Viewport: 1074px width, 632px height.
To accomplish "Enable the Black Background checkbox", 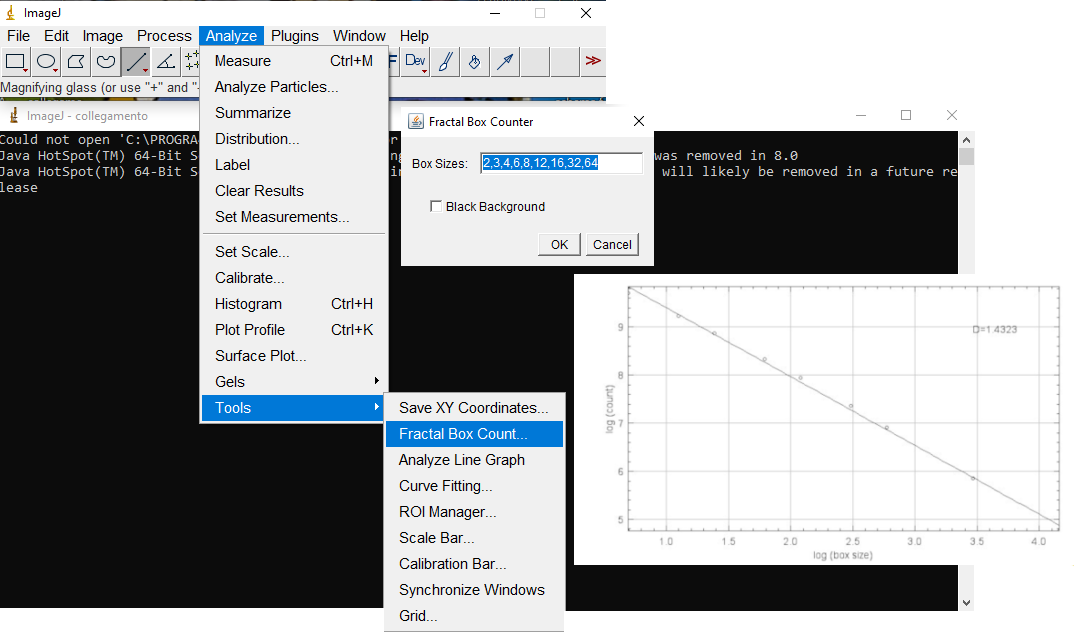I will tap(436, 207).
